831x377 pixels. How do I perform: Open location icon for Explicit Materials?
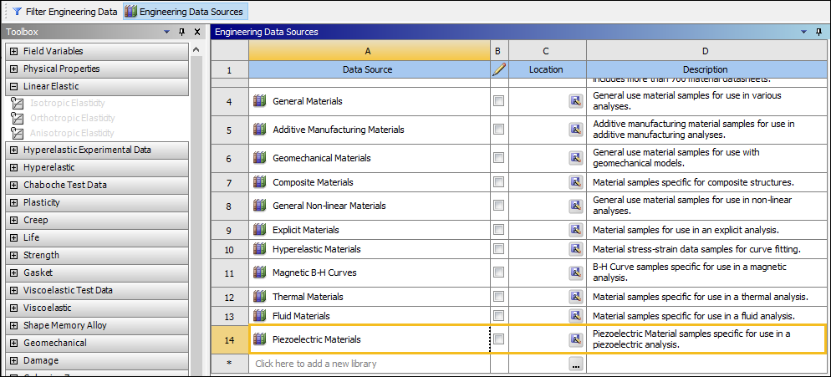pos(576,230)
